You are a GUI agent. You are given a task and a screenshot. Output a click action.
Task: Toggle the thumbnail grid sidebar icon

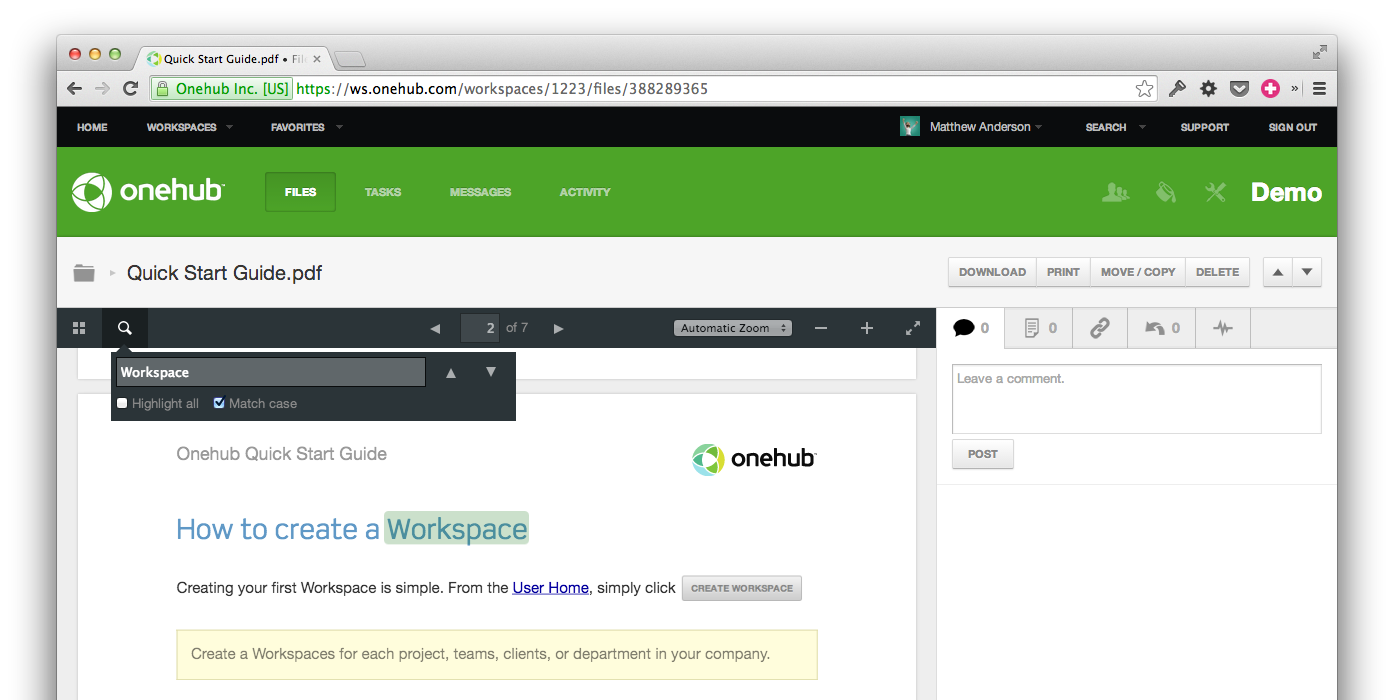[x=79, y=328]
